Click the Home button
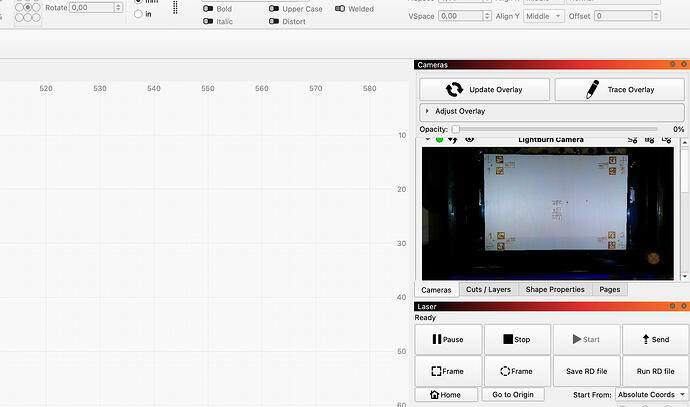The height and width of the screenshot is (407, 690). point(446,395)
